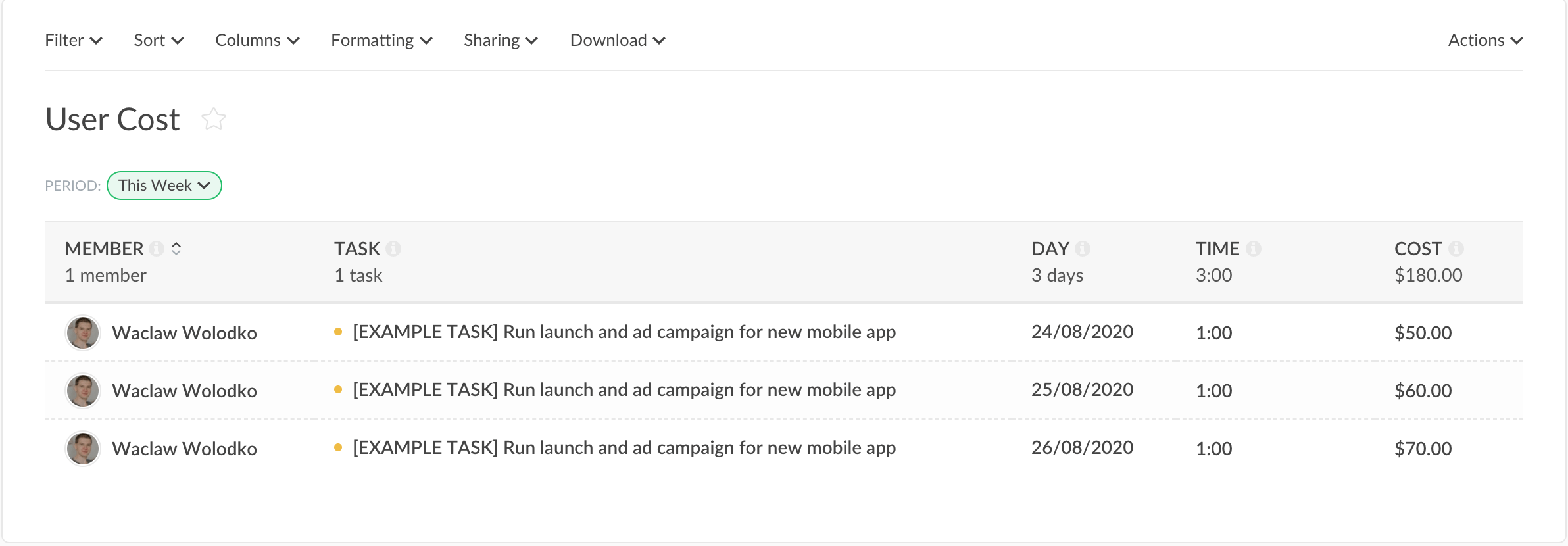Open the Sharing menu
Screen dimensions: 1568x546
tap(501, 41)
